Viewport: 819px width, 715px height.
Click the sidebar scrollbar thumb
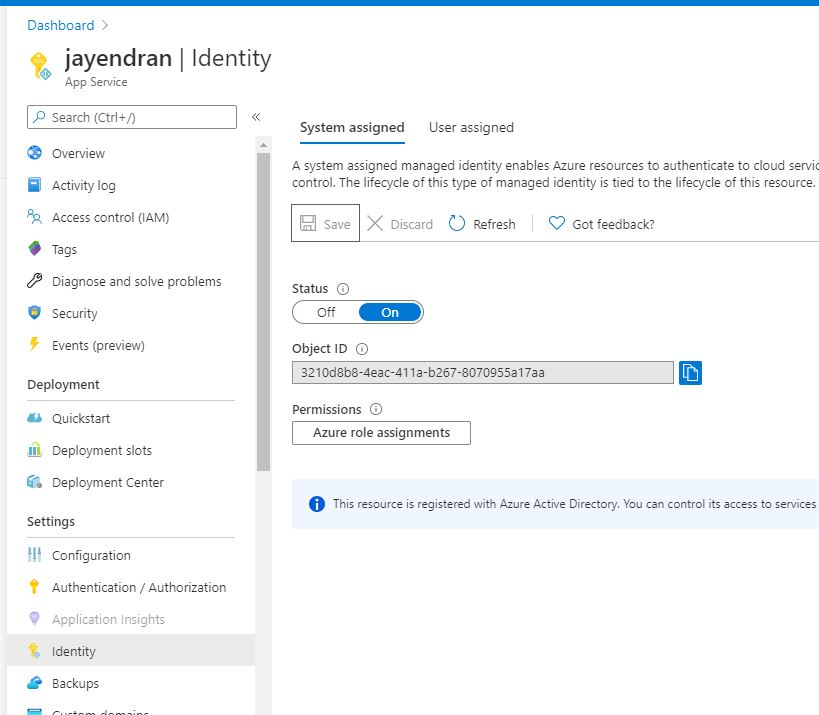tap(263, 312)
